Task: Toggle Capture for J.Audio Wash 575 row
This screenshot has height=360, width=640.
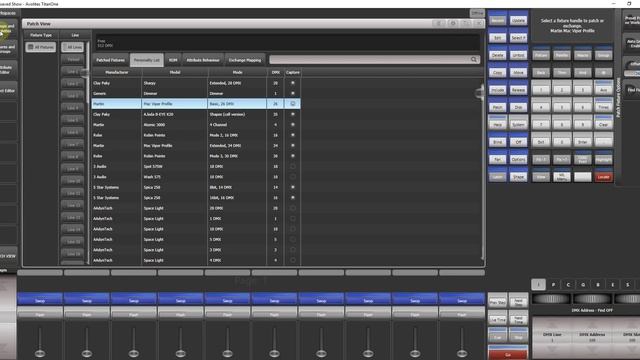Action: click(293, 177)
